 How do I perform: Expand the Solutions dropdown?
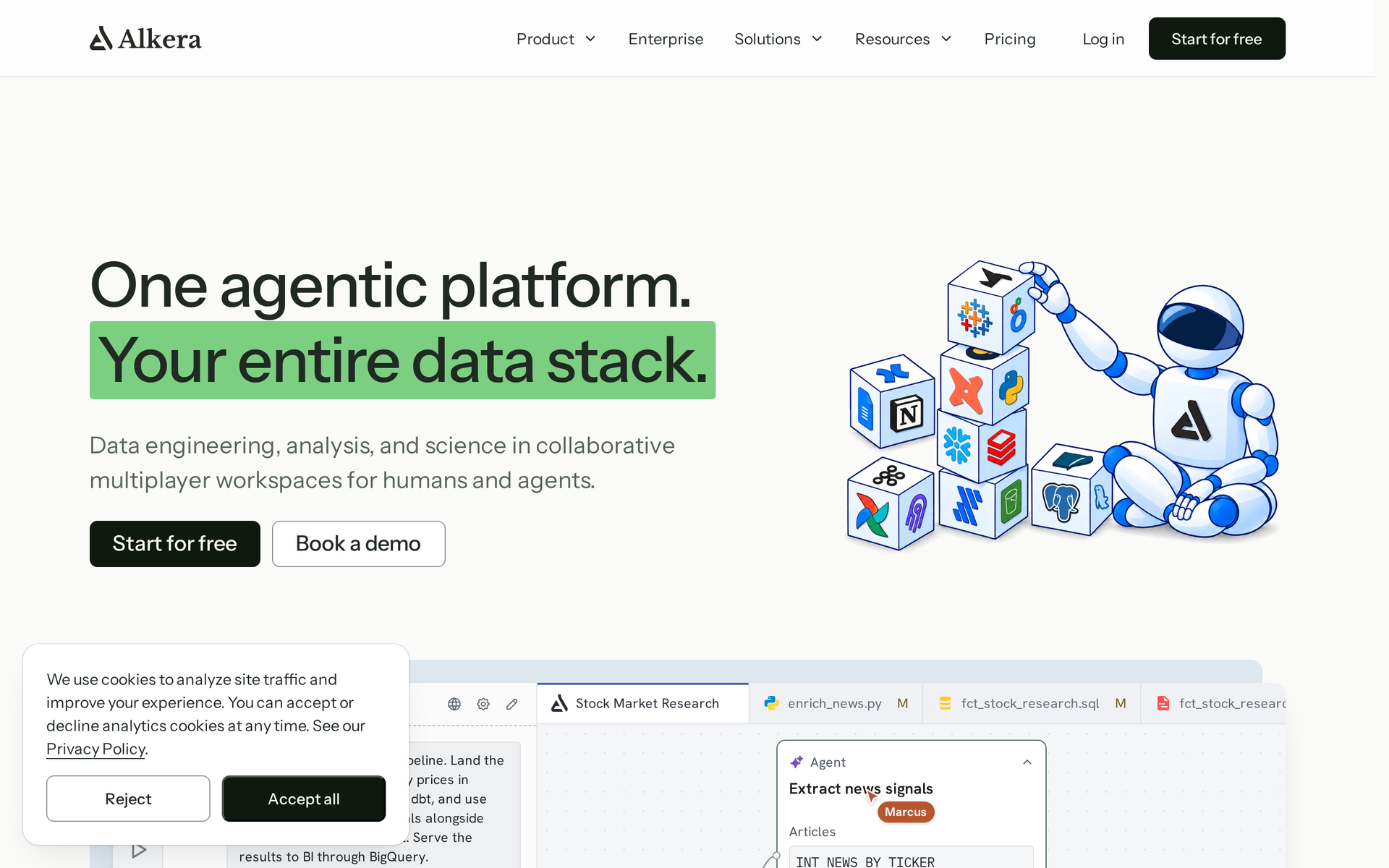coord(778,39)
